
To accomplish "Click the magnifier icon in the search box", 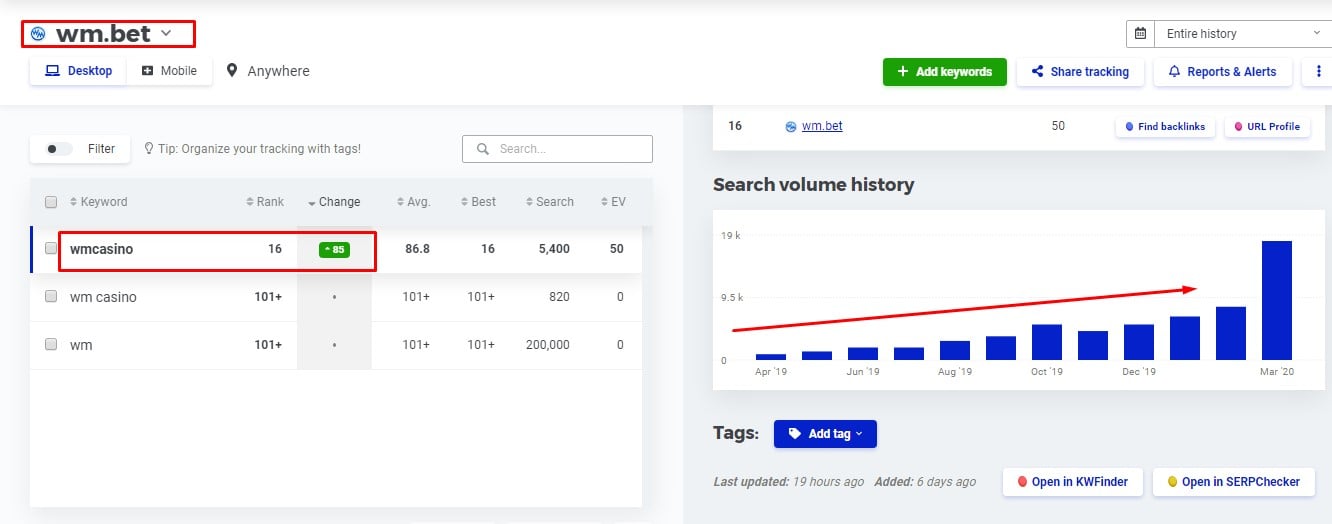I will (x=483, y=149).
